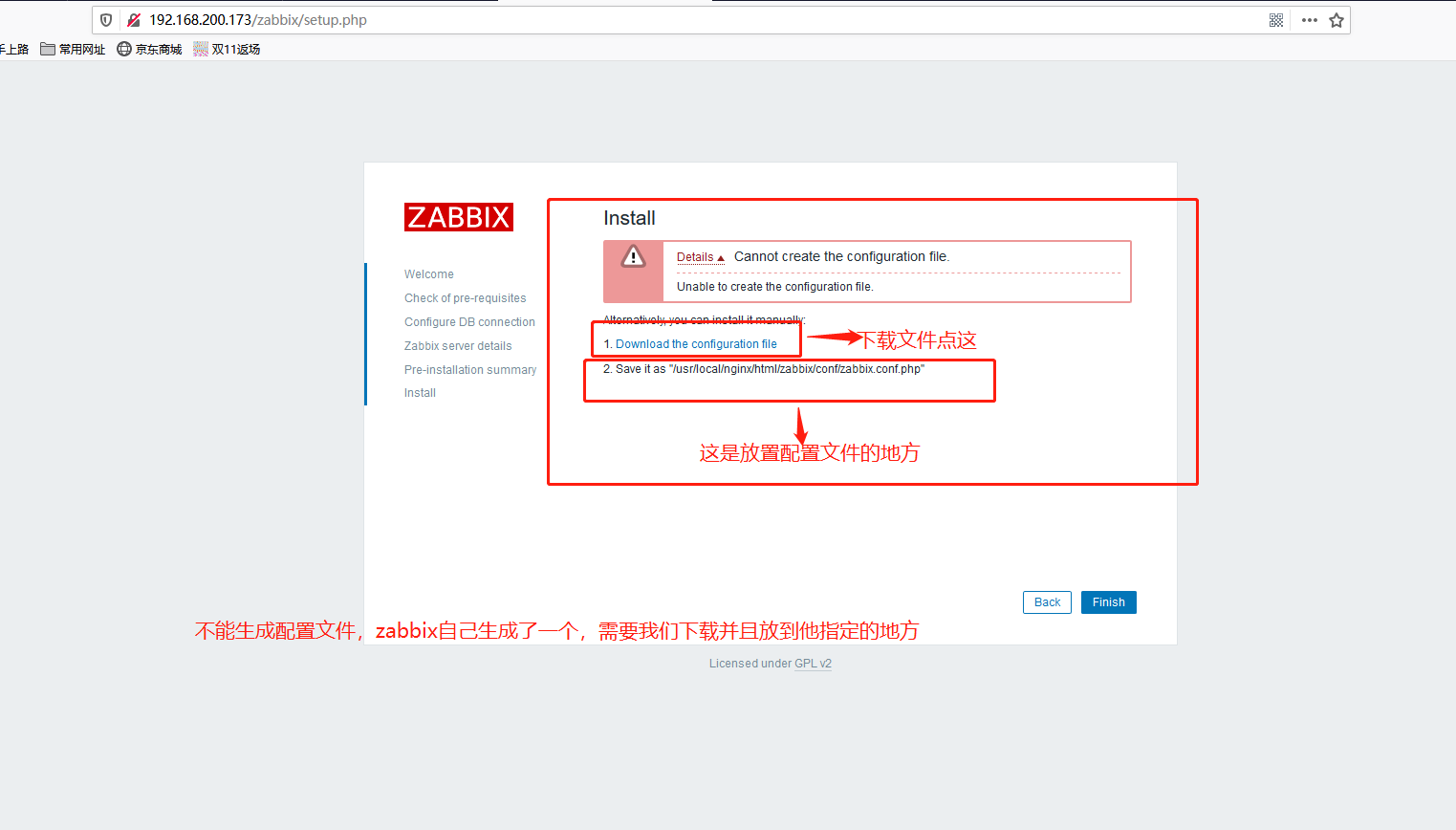Go to Configure DB connection step
This screenshot has height=830, width=1456.
click(469, 322)
